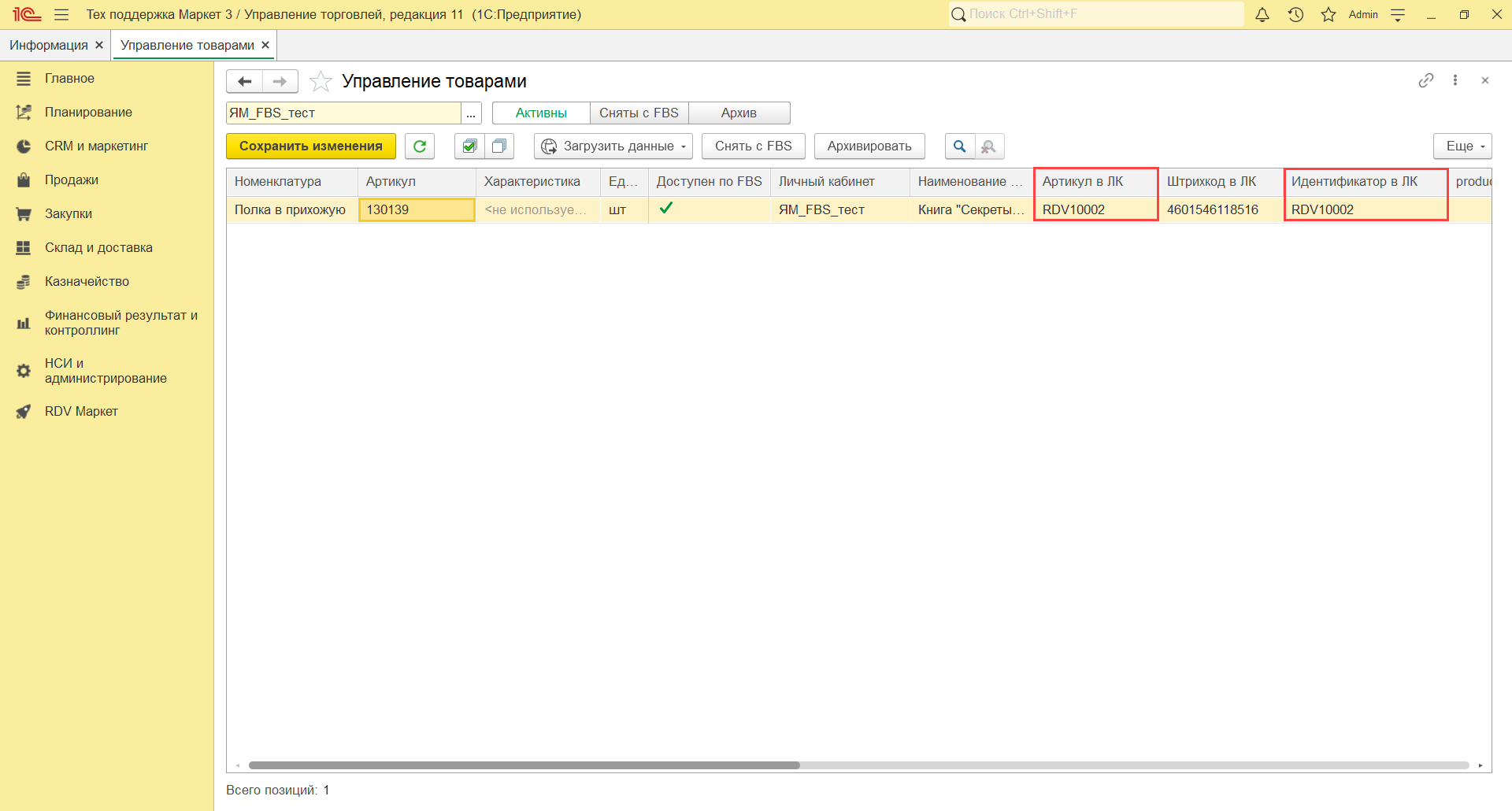Expand the 'Загрузить данные' dropdown

tap(613, 146)
